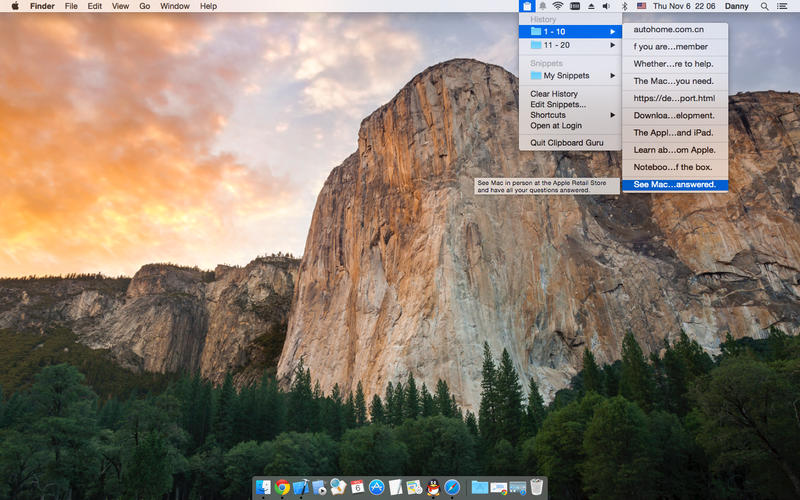Toggle Open at Login option
The image size is (800, 500).
pos(555,126)
